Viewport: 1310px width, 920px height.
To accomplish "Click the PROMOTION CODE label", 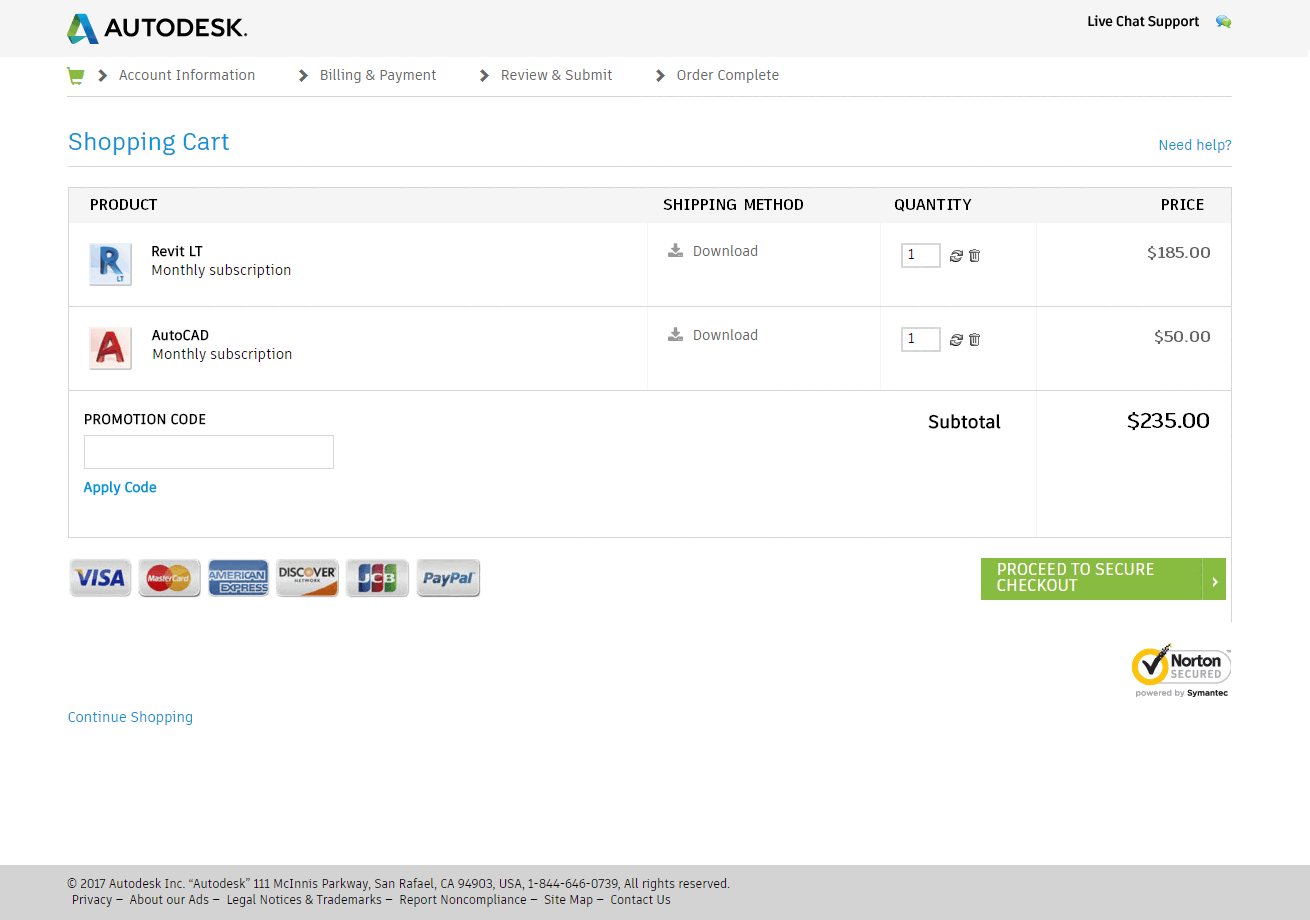I will 145,419.
